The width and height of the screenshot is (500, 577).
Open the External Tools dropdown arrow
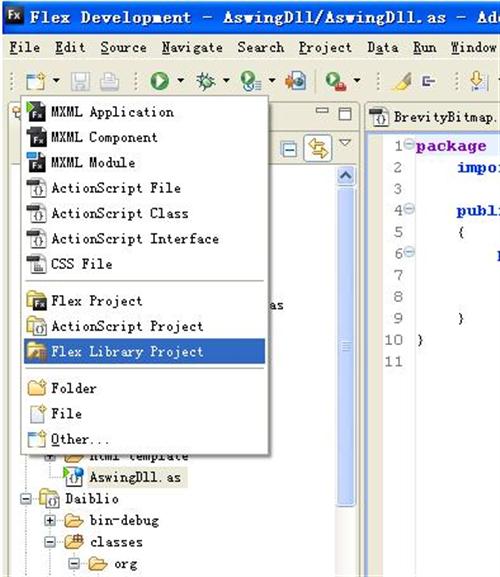357,79
